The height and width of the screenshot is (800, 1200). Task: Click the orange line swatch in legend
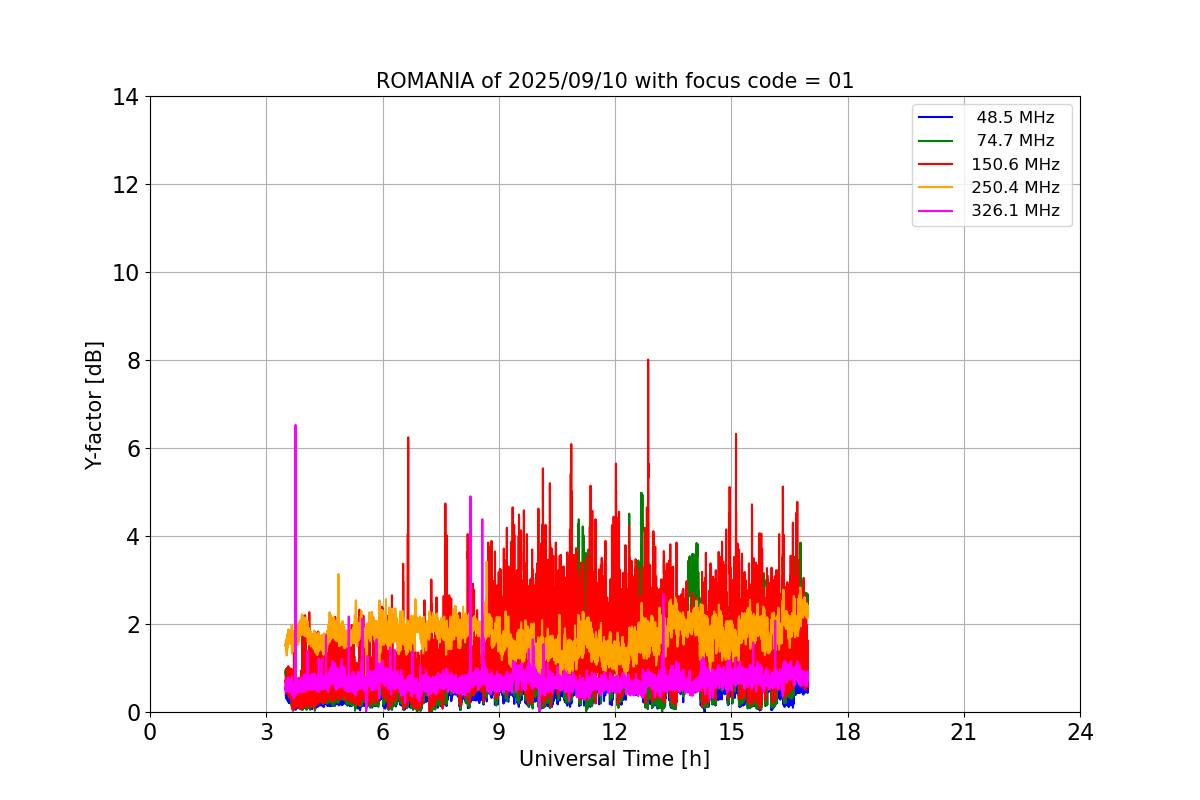[x=936, y=188]
